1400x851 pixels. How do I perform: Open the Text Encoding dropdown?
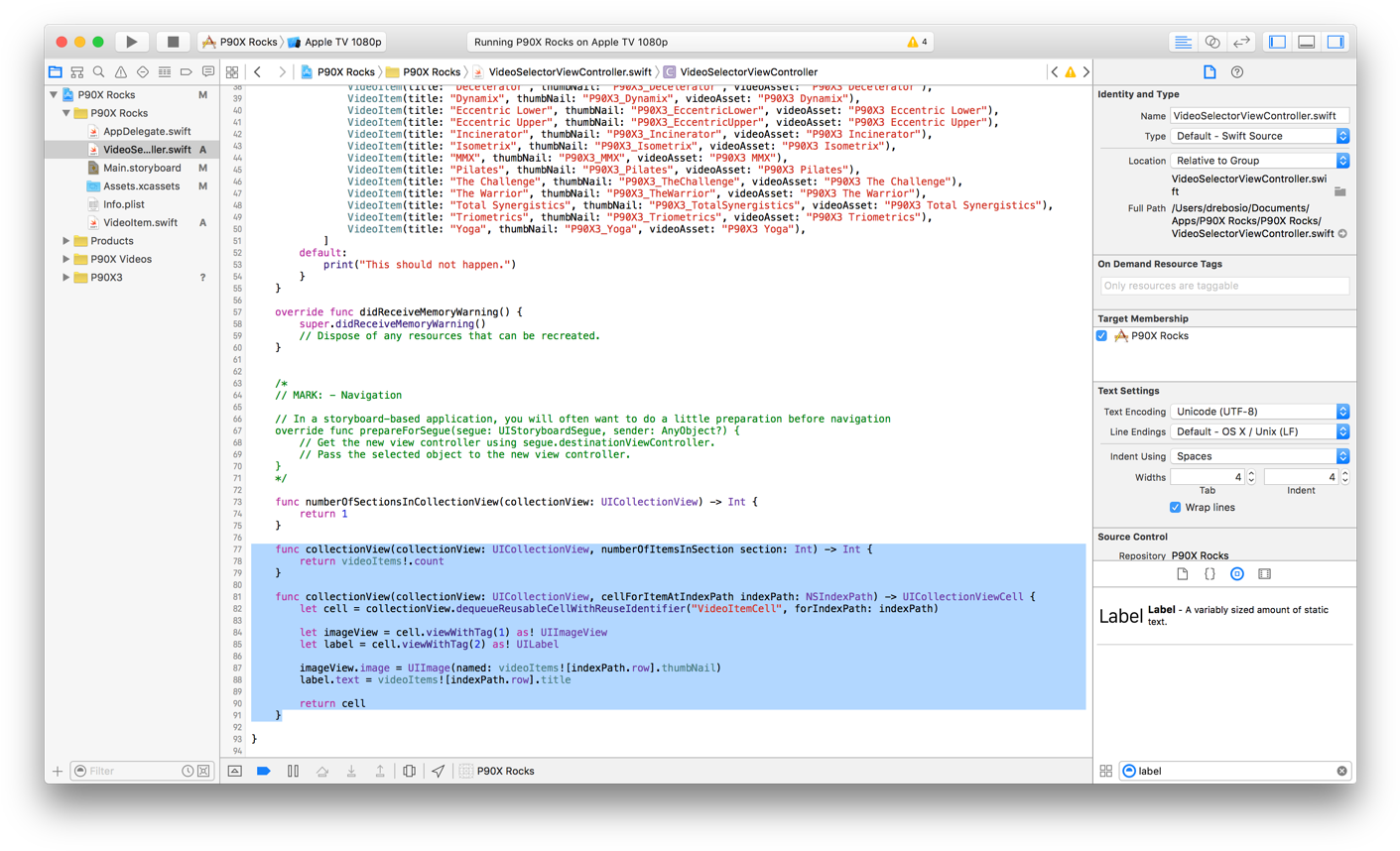pos(1259,412)
